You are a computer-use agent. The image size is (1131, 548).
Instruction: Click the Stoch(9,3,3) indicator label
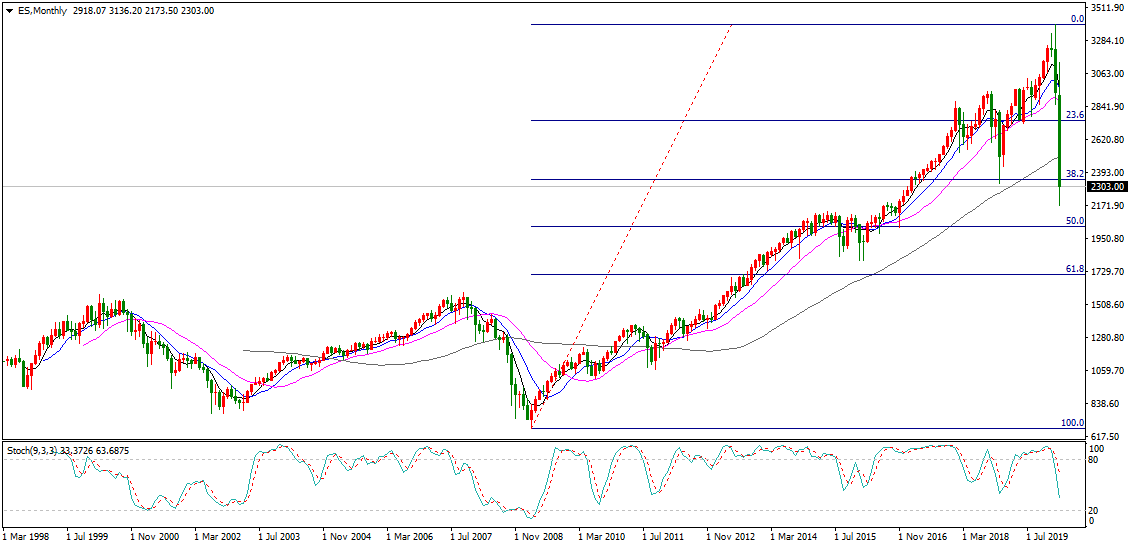tap(38, 451)
